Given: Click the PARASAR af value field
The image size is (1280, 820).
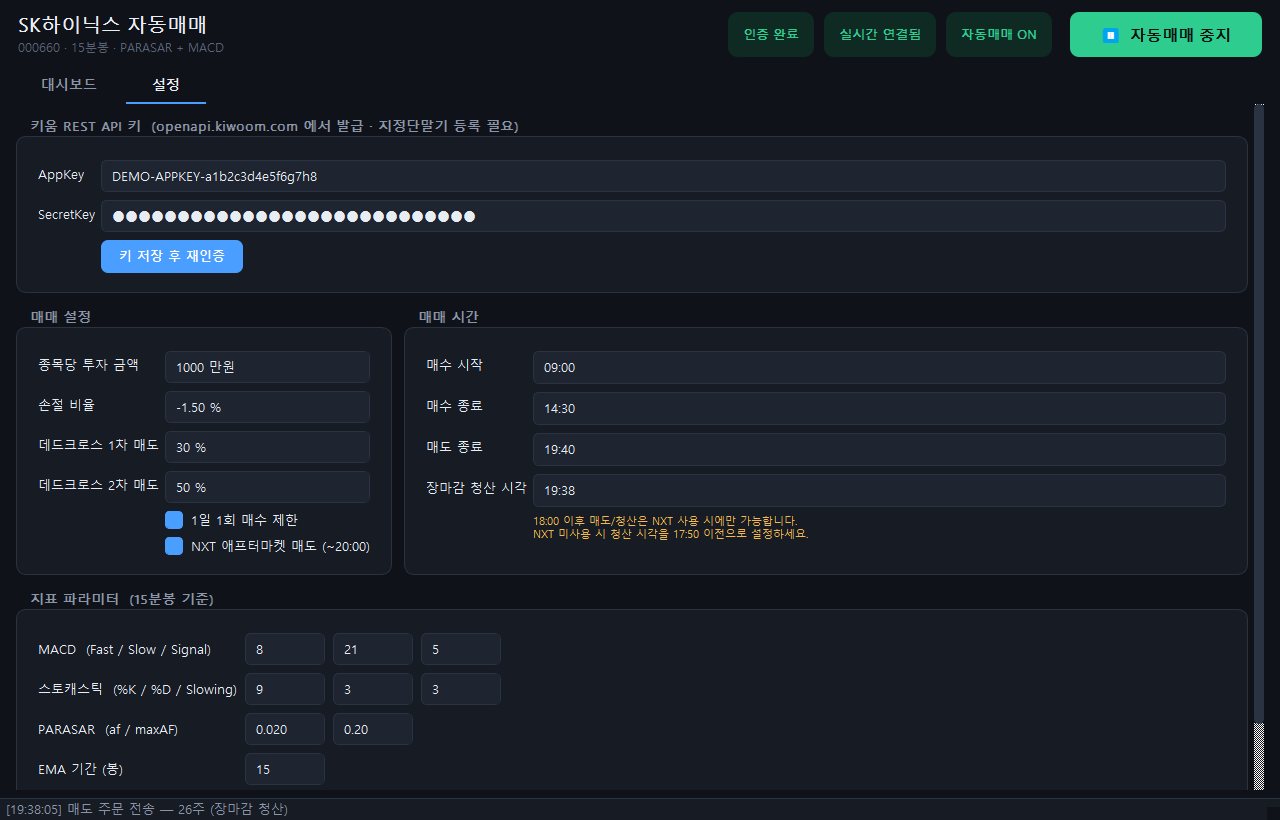Looking at the screenshot, I should (x=285, y=729).
